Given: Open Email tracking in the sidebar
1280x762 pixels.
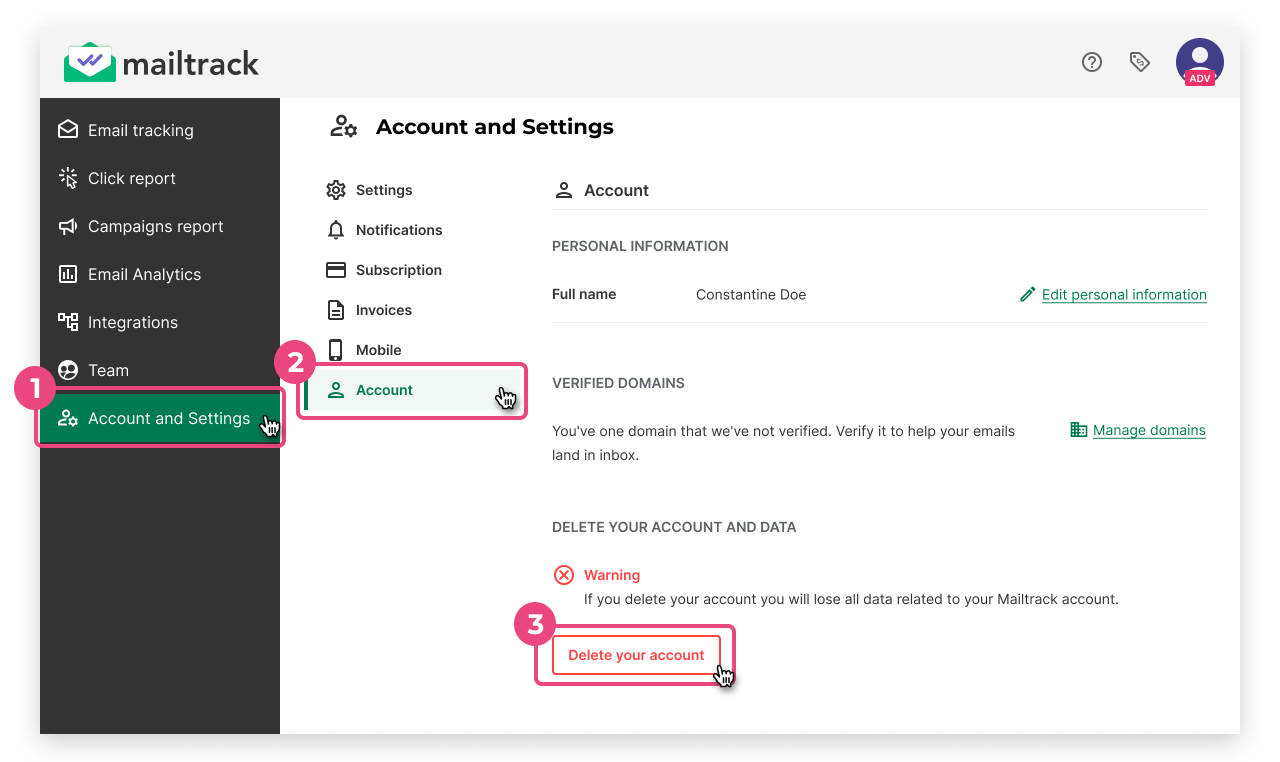Looking at the screenshot, I should 140,130.
